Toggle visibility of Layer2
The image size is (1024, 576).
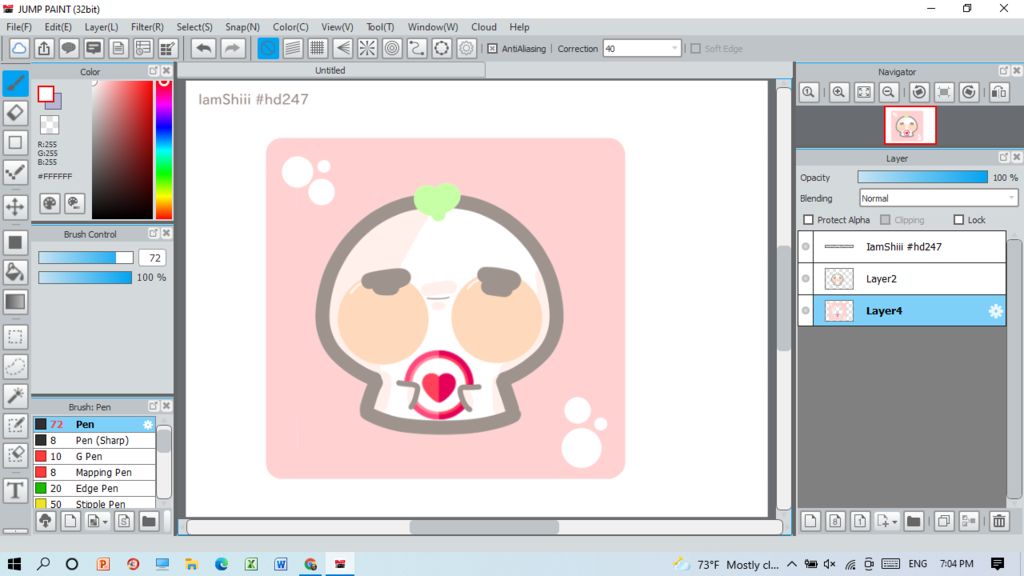coord(806,278)
